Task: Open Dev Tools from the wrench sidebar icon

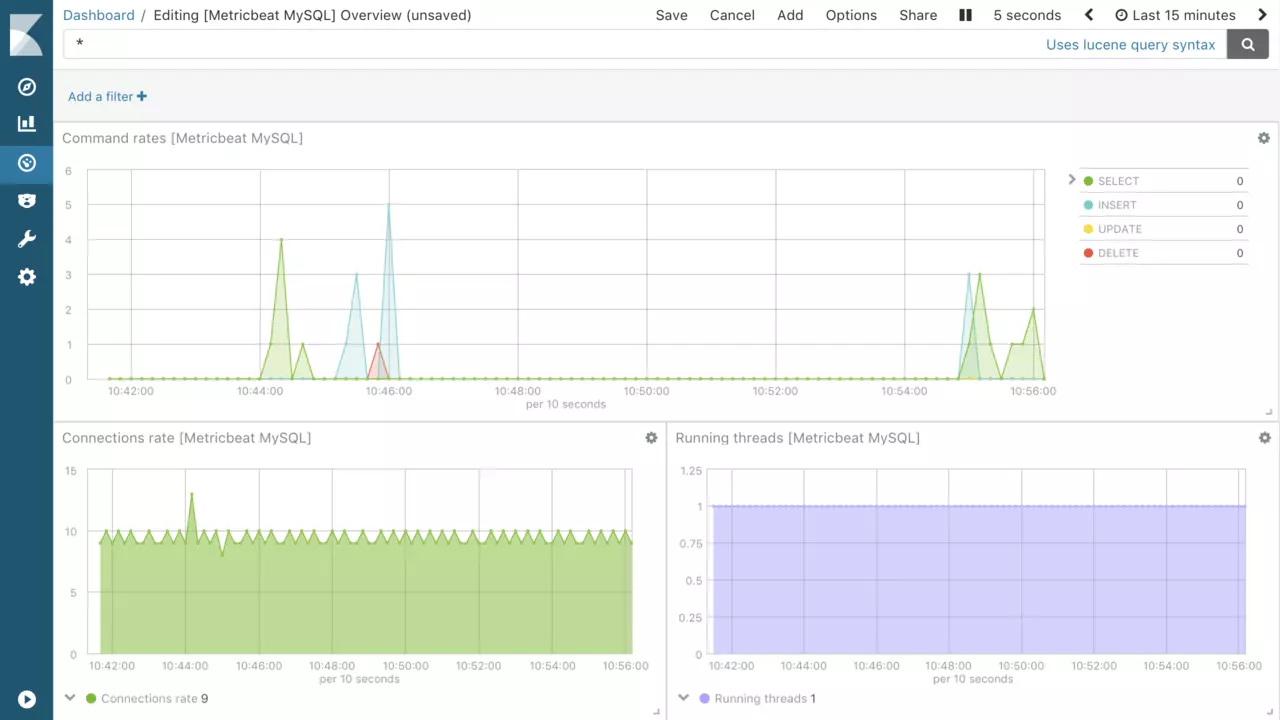Action: click(27, 239)
